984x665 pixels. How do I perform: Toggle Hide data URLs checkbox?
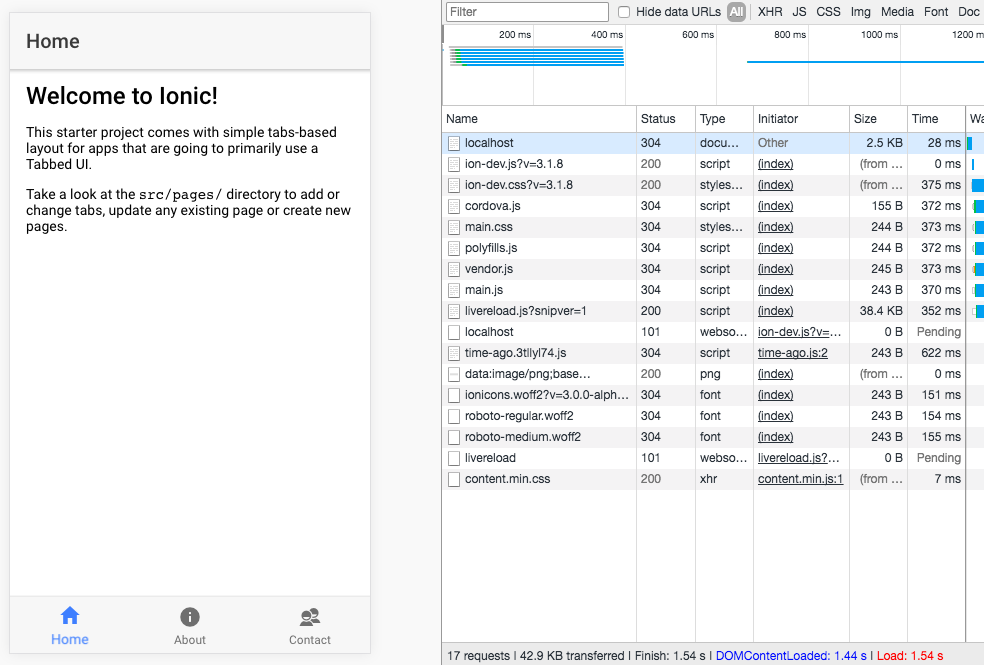tap(624, 12)
